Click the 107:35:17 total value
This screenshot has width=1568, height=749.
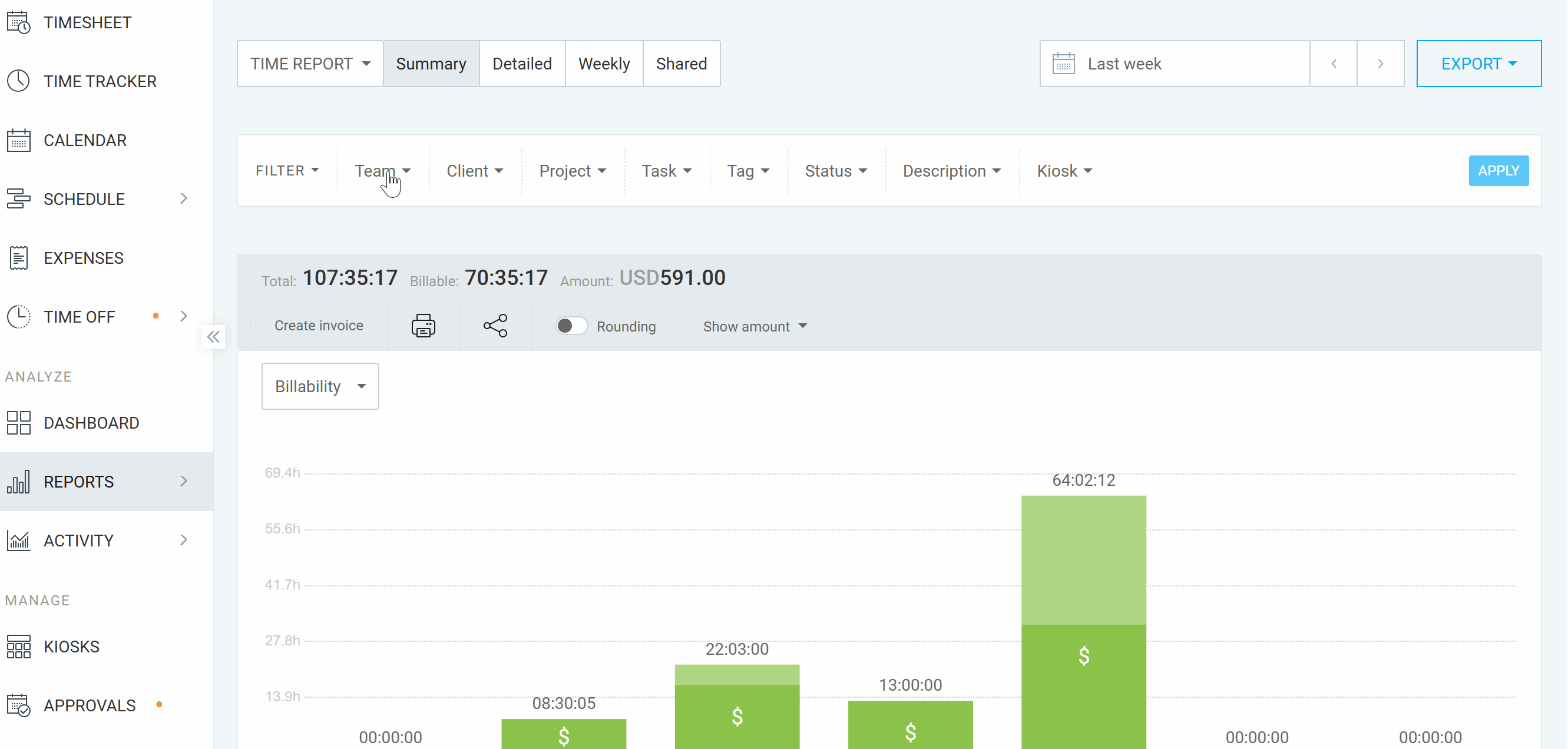tap(350, 278)
